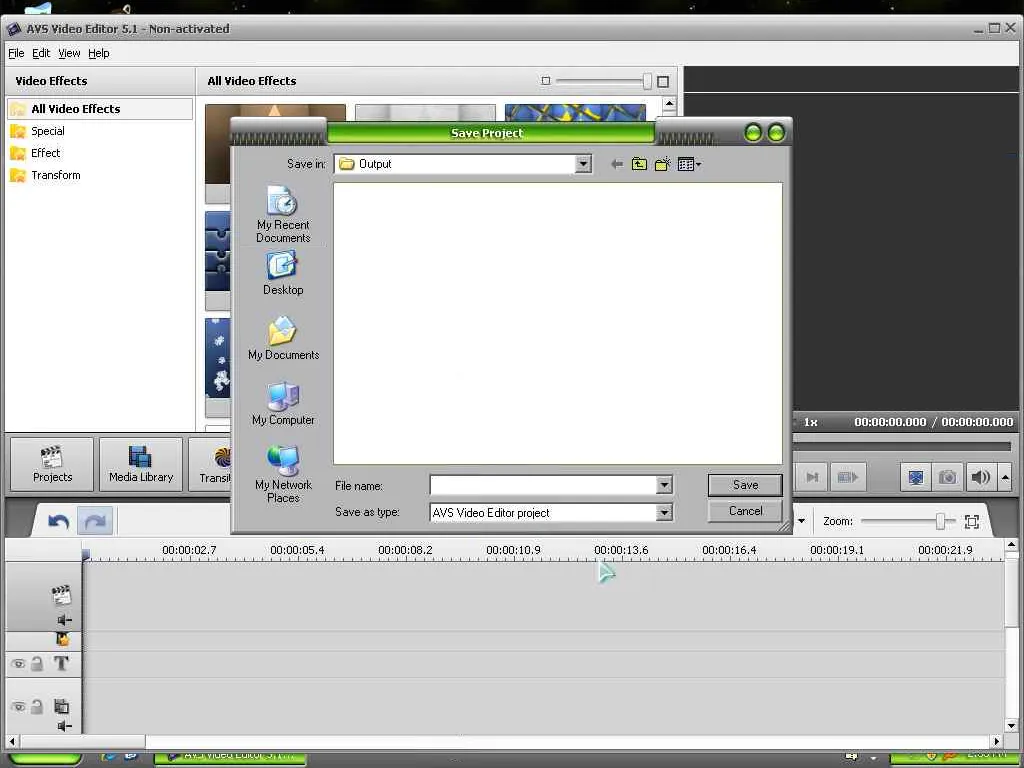Click the timeline playhead marker at start
The height and width of the screenshot is (768, 1024).
point(86,554)
